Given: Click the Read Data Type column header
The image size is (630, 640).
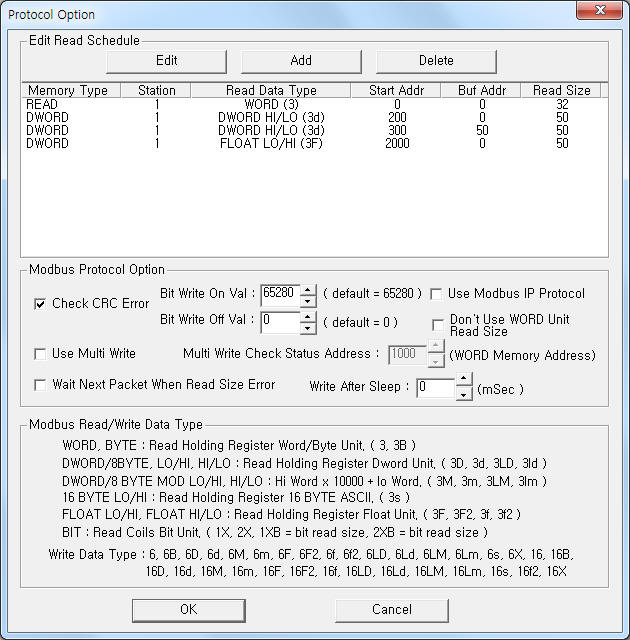Looking at the screenshot, I should (x=268, y=90).
